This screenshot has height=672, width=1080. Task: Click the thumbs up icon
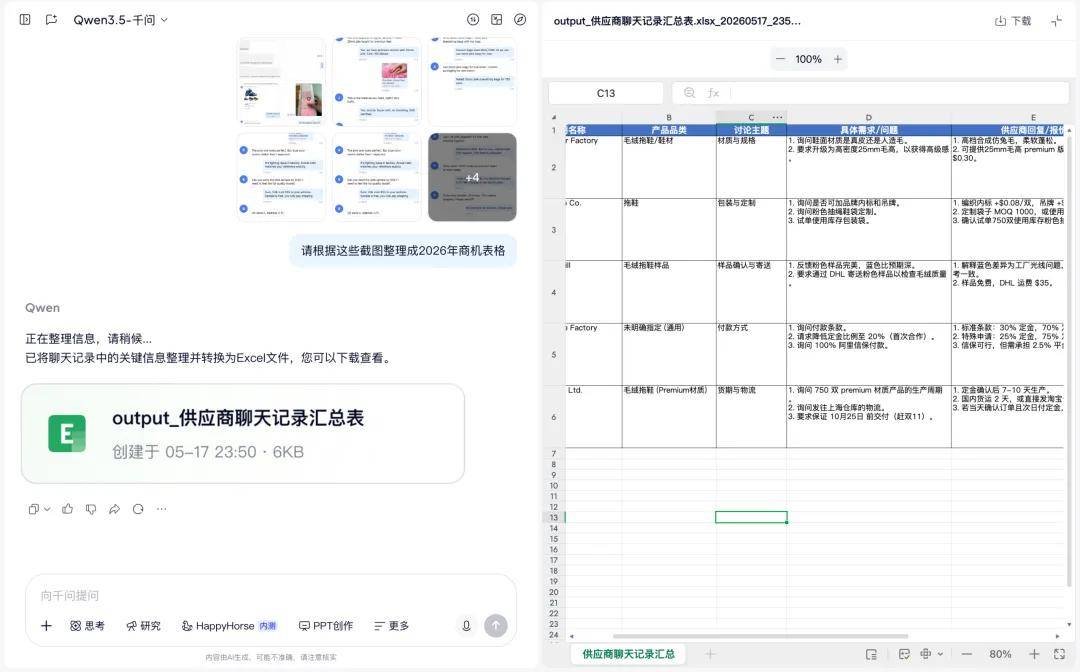[68, 509]
